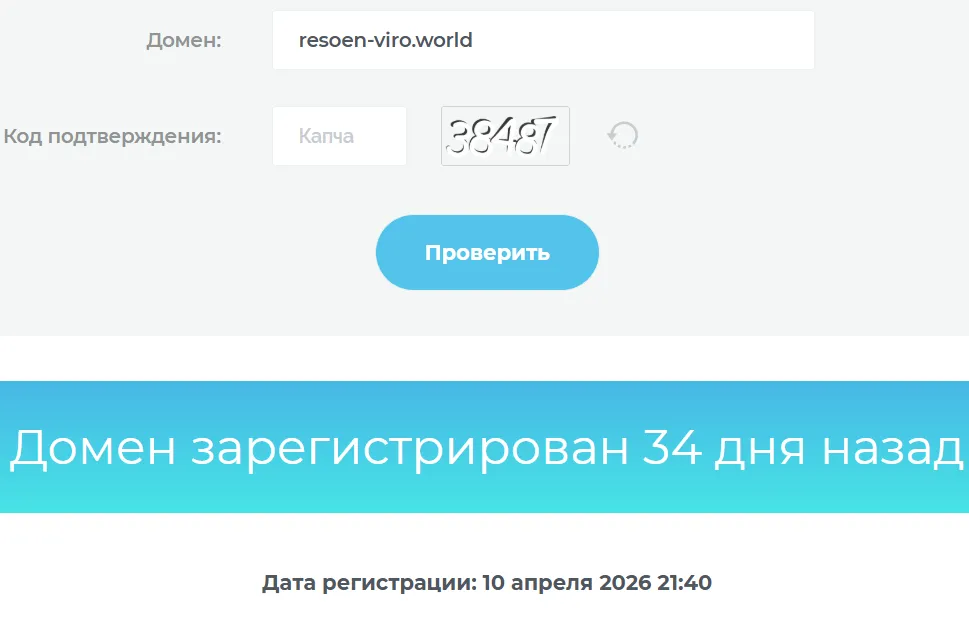Click the Проверить button
Image resolution: width=969 pixels, height=621 pixels.
click(487, 252)
